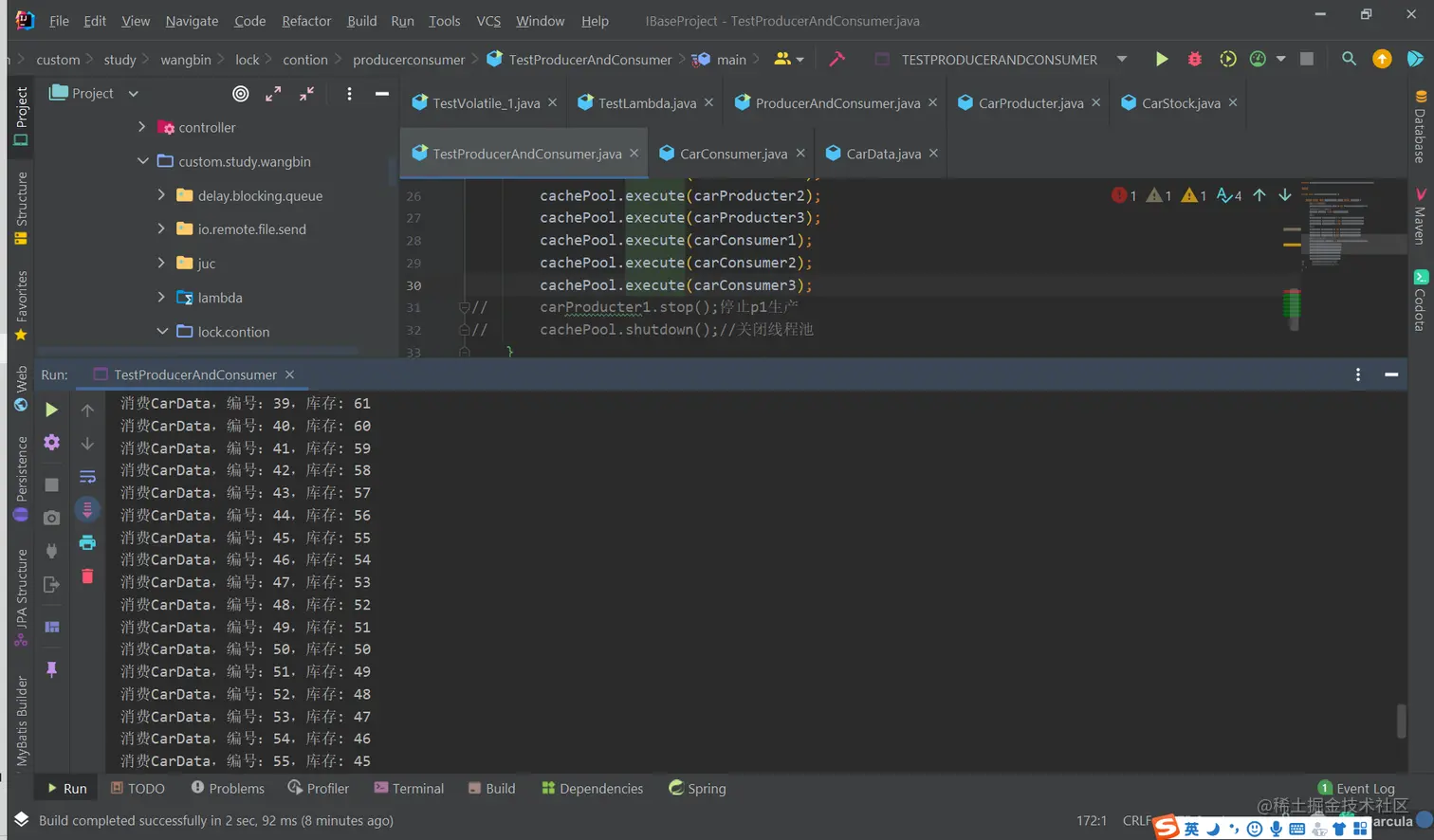The height and width of the screenshot is (840, 1434).
Task: Go to next highlighted error arrow
Action: point(1285,195)
